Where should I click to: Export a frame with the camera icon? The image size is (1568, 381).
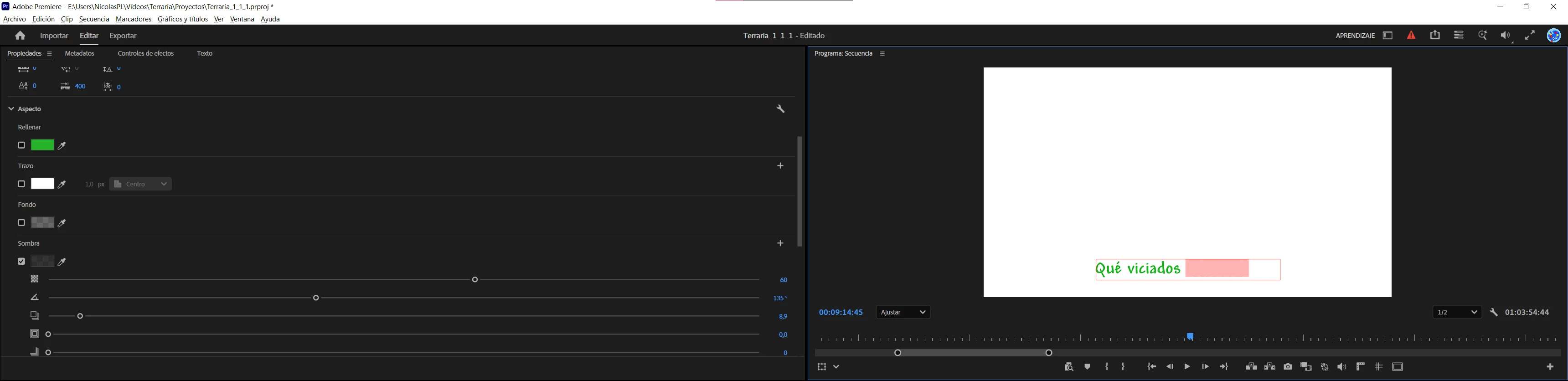[1288, 367]
